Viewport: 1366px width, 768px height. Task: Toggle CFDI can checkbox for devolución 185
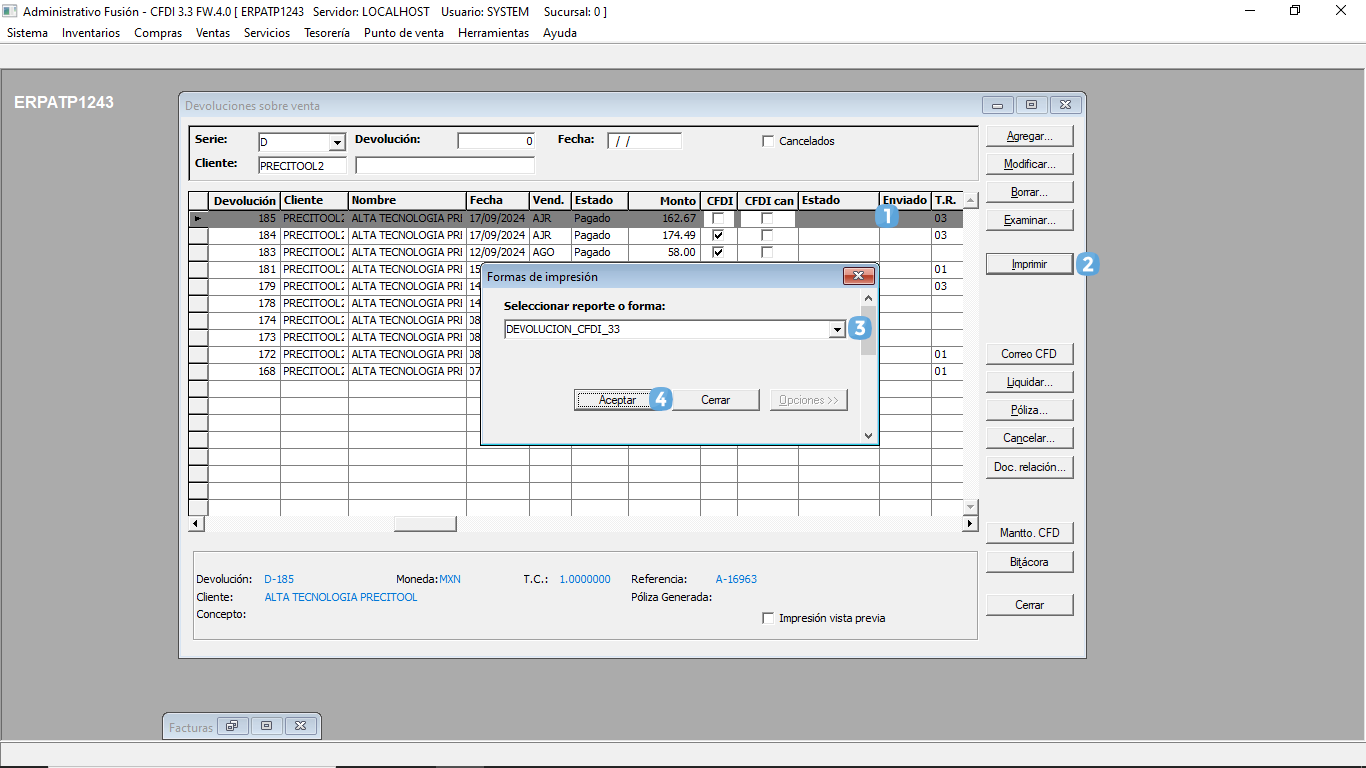[x=767, y=218]
